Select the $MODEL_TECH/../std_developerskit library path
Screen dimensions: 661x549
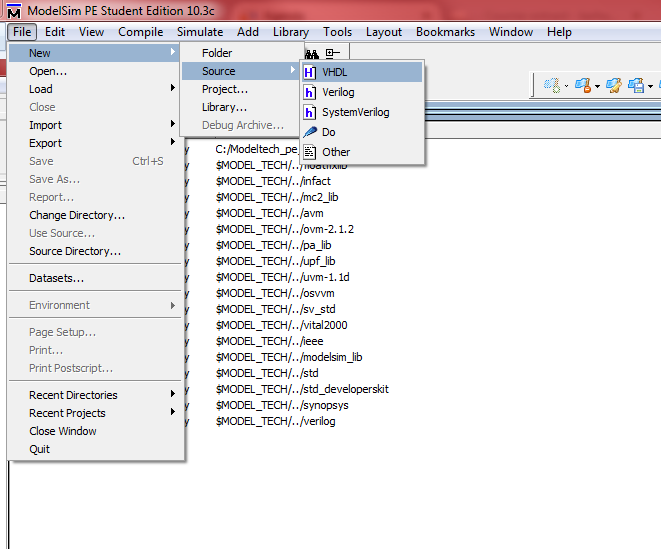[302, 390]
